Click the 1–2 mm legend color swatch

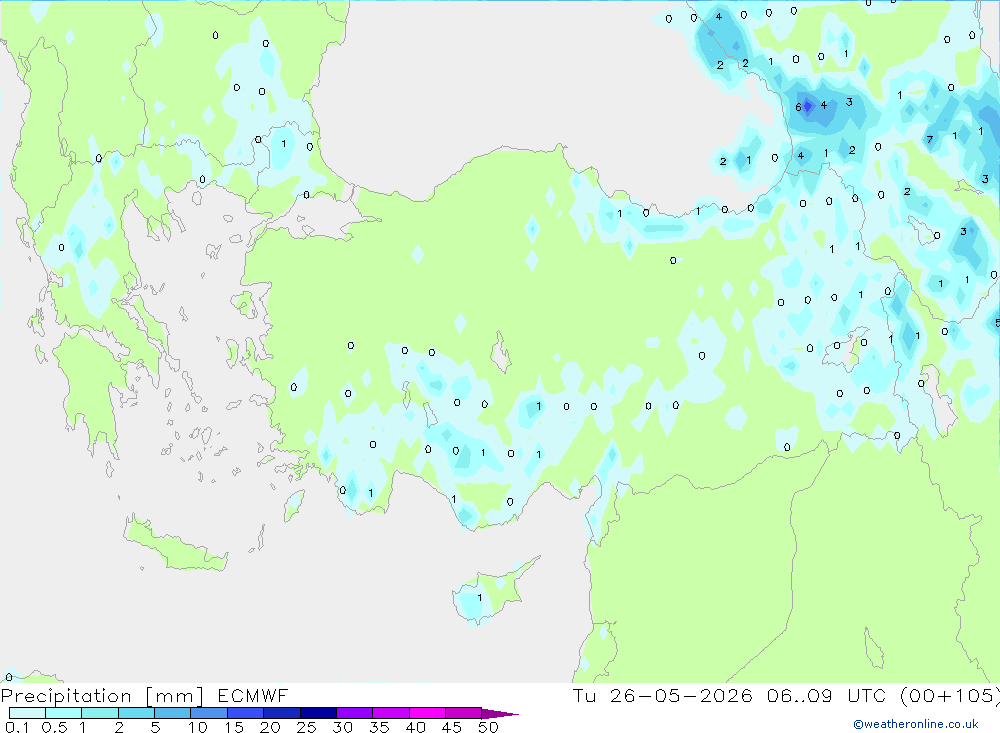(99, 713)
